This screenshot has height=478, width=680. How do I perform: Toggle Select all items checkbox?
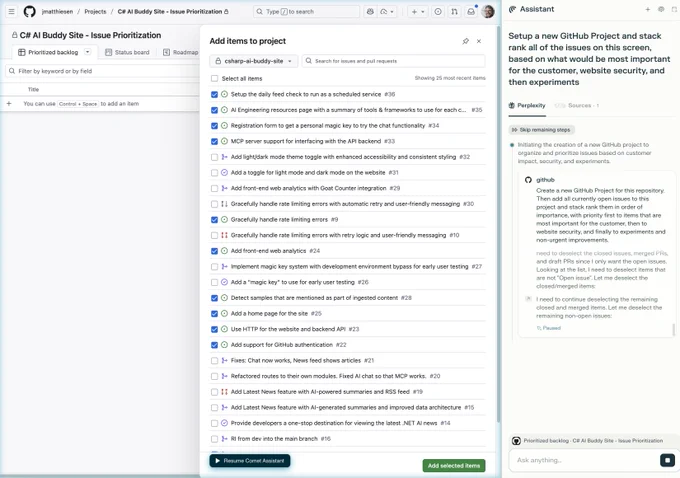(214, 79)
